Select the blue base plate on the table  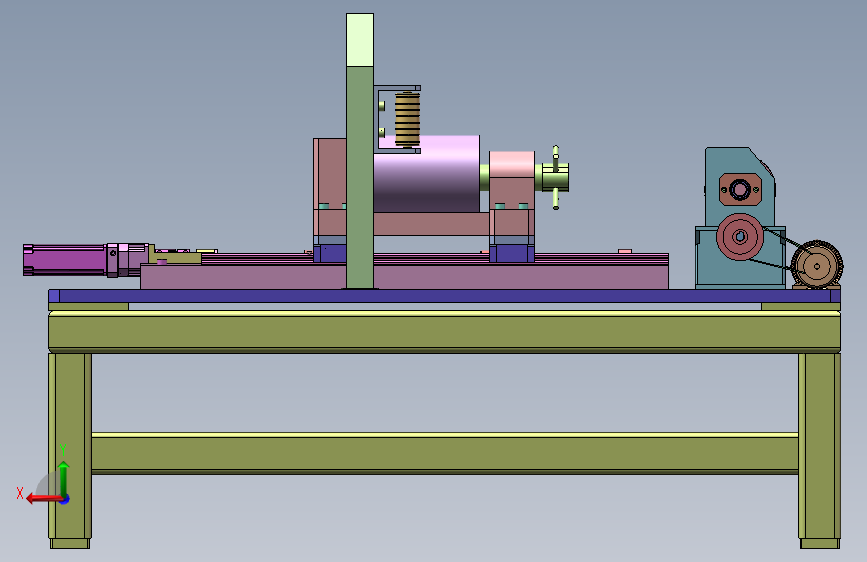[x=444, y=296]
